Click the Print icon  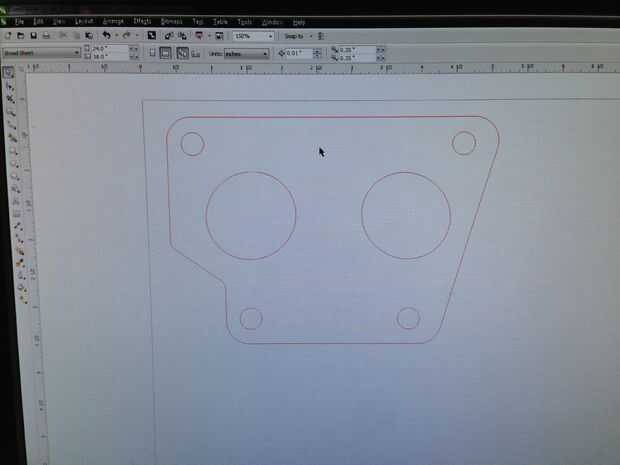(46, 36)
